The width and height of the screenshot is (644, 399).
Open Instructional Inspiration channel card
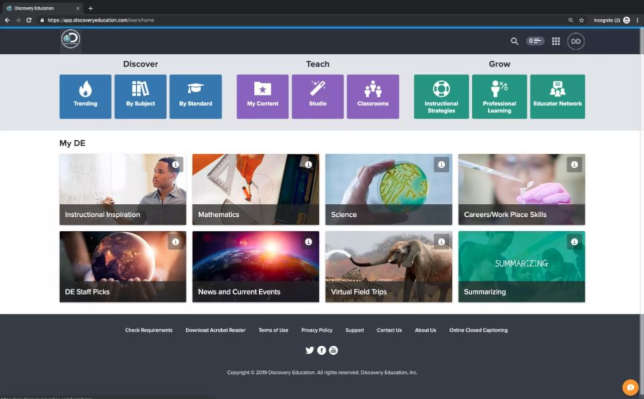pyautogui.click(x=122, y=189)
